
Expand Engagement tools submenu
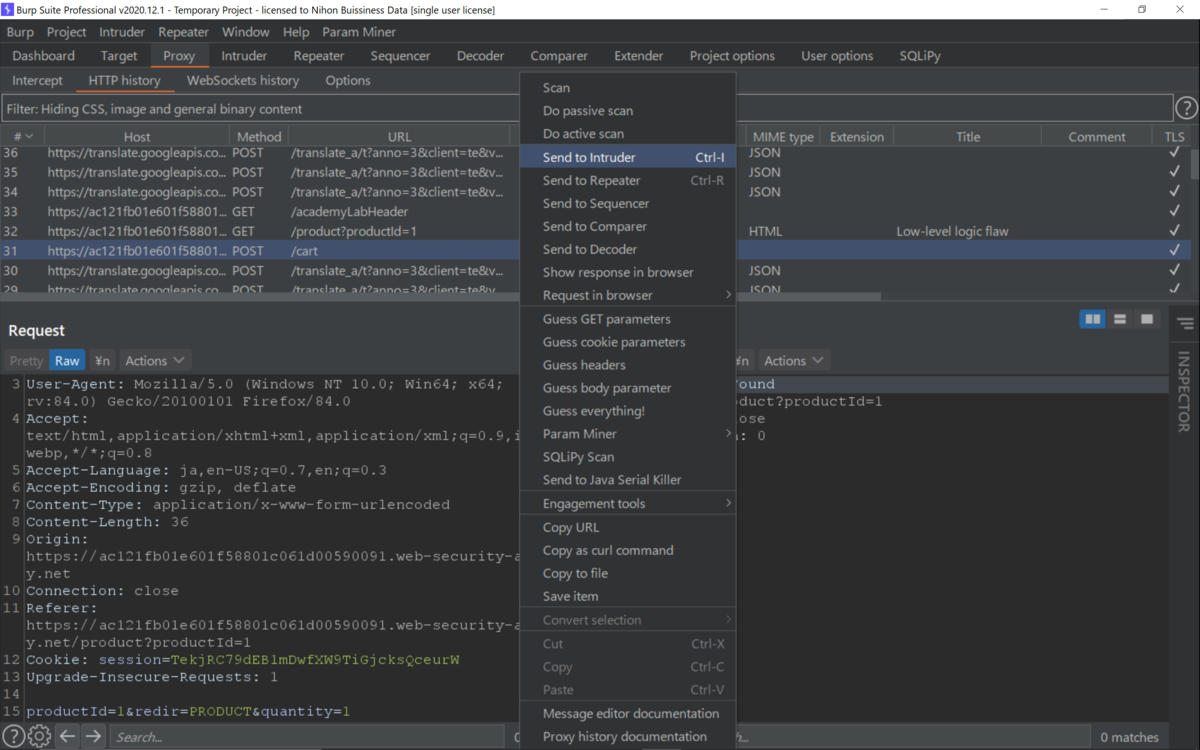click(x=628, y=503)
